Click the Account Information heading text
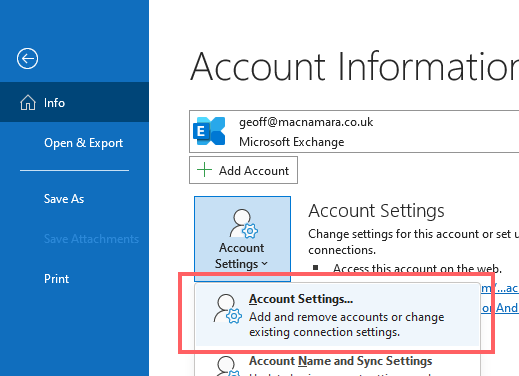This screenshot has height=376, width=519. click(x=354, y=67)
